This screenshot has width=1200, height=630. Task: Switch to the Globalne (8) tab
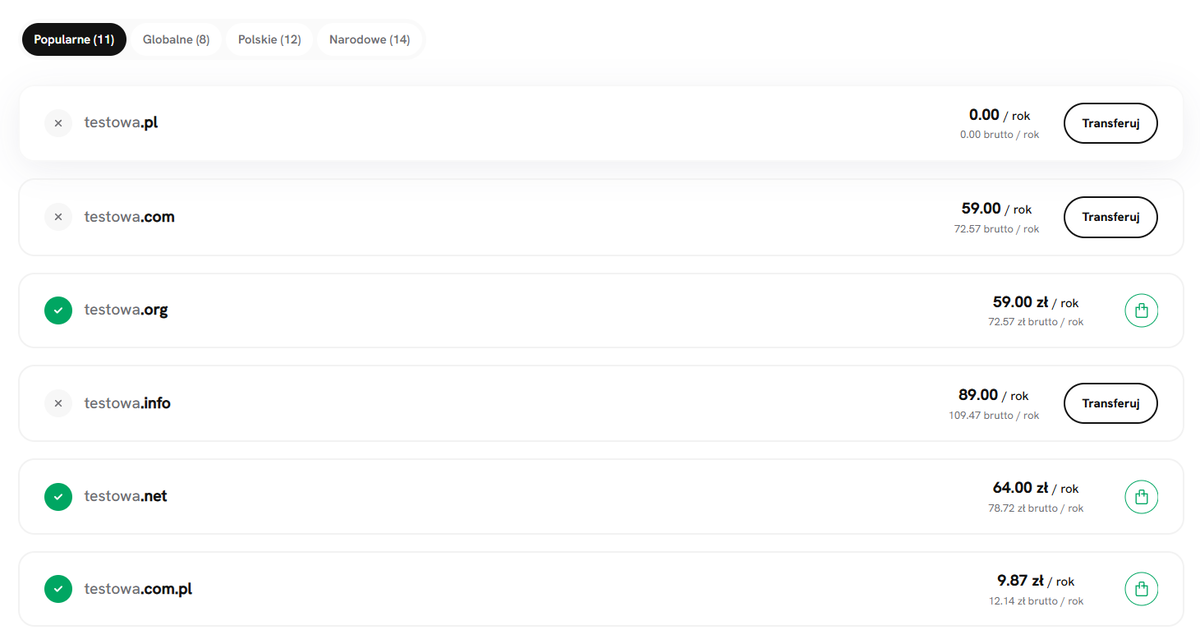[x=176, y=40]
